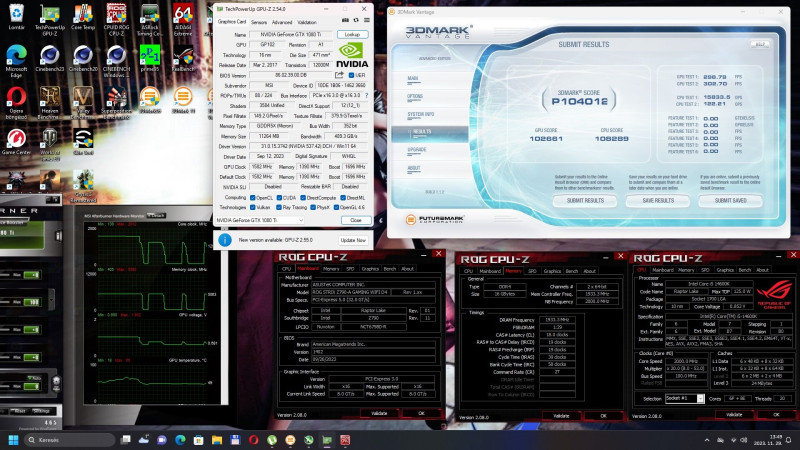Open the Microsoft Edge desktop shortcut
This screenshot has height=450, width=800.
coord(16,61)
